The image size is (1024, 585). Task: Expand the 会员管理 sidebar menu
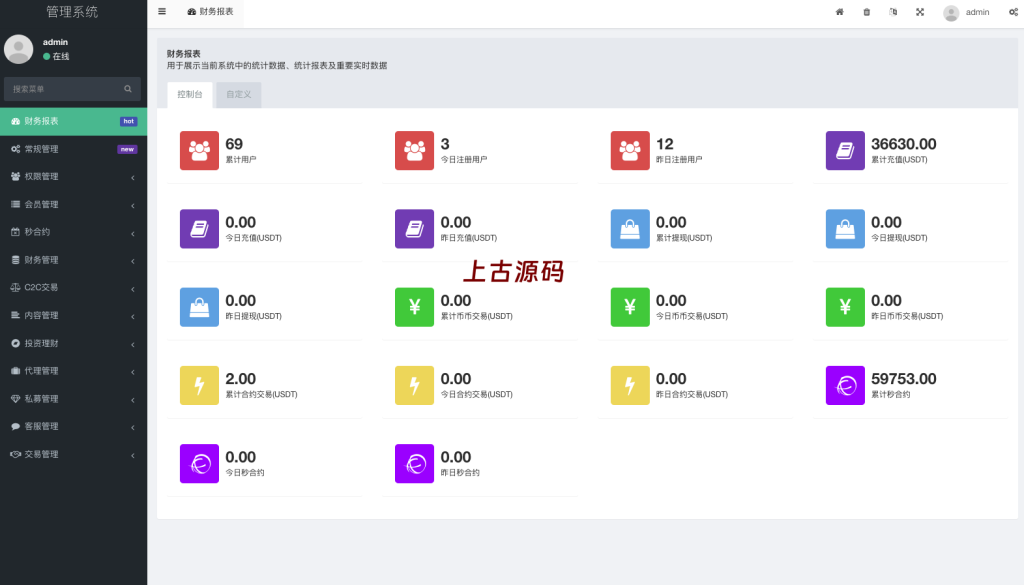coord(73,204)
